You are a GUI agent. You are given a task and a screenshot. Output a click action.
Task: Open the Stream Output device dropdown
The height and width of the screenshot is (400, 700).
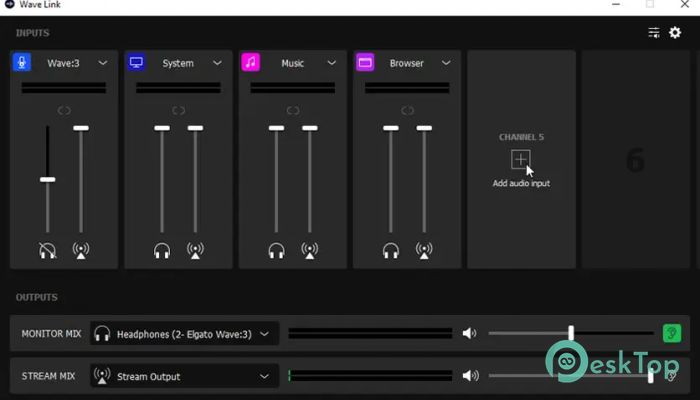coord(184,376)
